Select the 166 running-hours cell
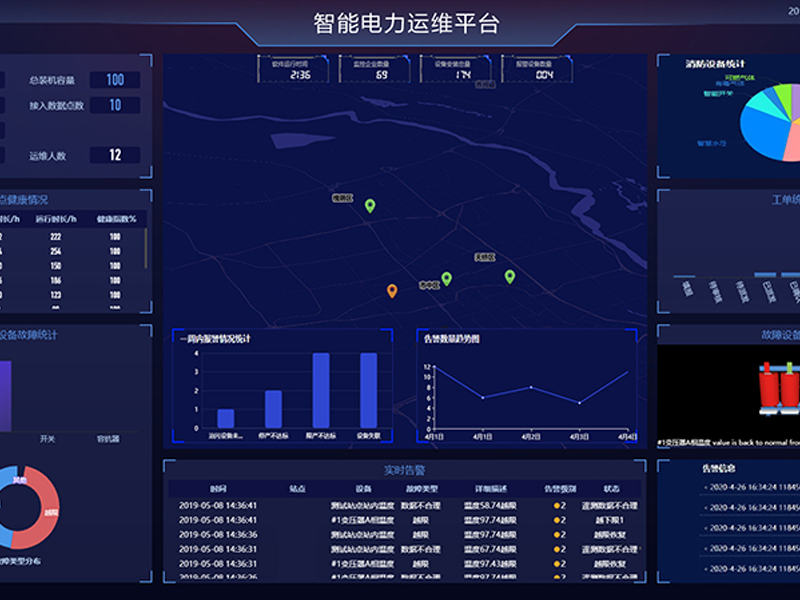 [56, 280]
